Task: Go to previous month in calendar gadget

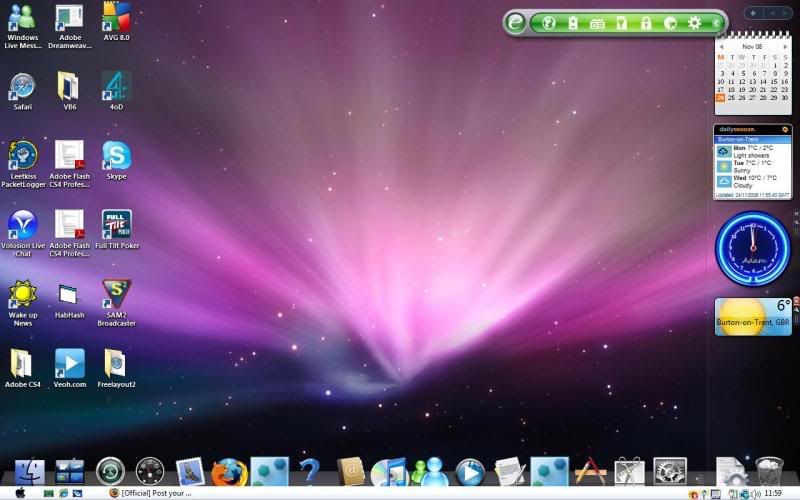Action: coord(721,46)
